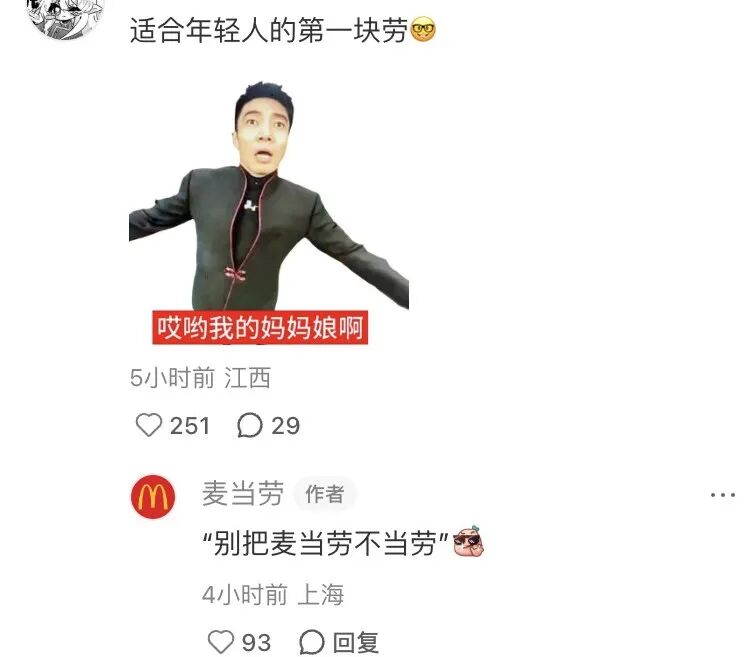Tap the sunglasses pig sticker emoji
This screenshot has height=657, width=756.
point(468,541)
